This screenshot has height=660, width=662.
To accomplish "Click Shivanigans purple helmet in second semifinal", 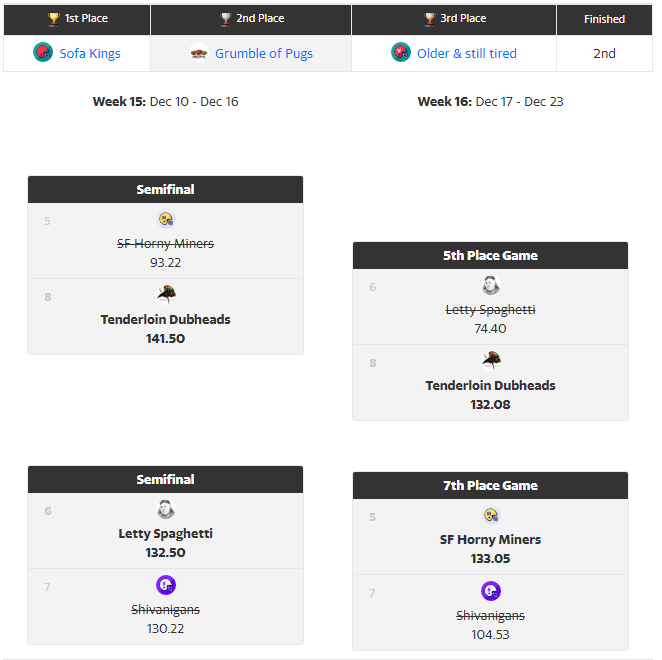I will click(166, 585).
